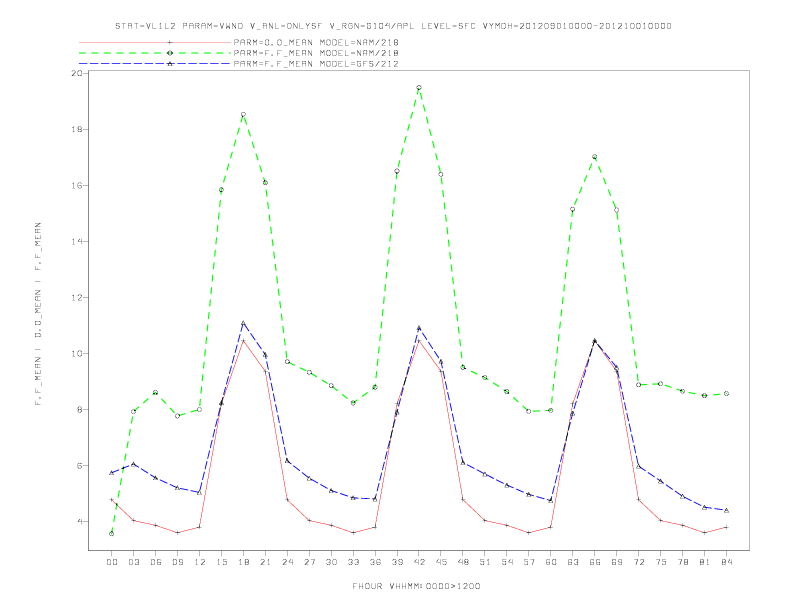The width and height of the screenshot is (792, 612).
Task: Click x-axis tick label 54
Action: (x=507, y=562)
